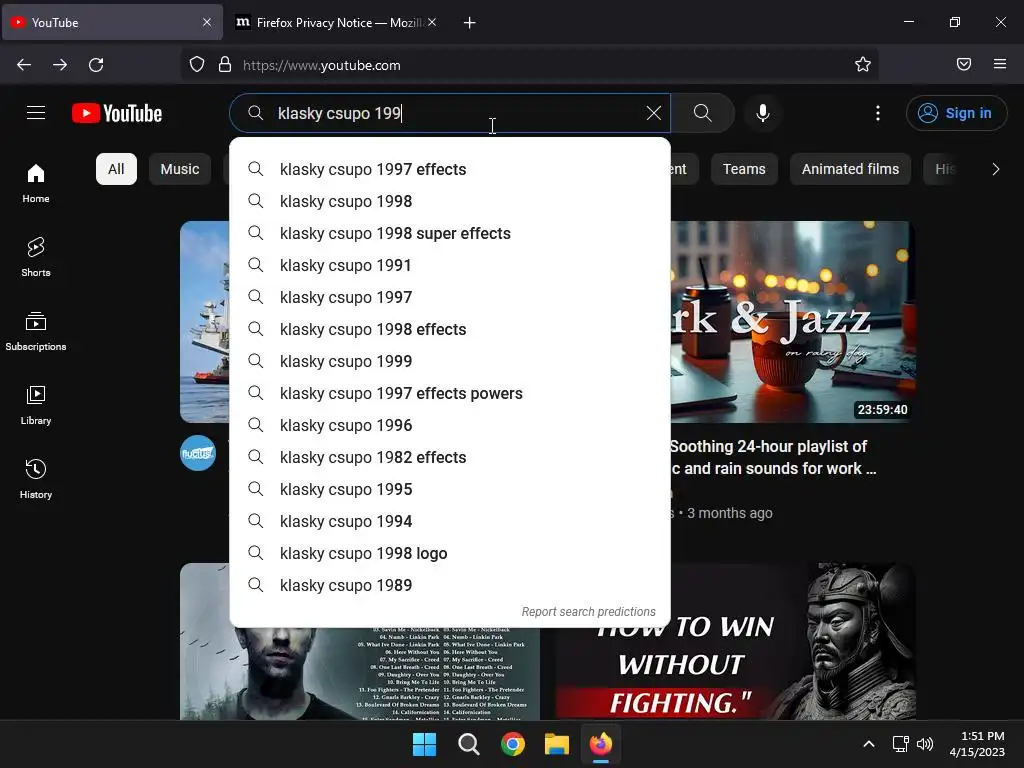Open taskbar Search

(x=468, y=744)
